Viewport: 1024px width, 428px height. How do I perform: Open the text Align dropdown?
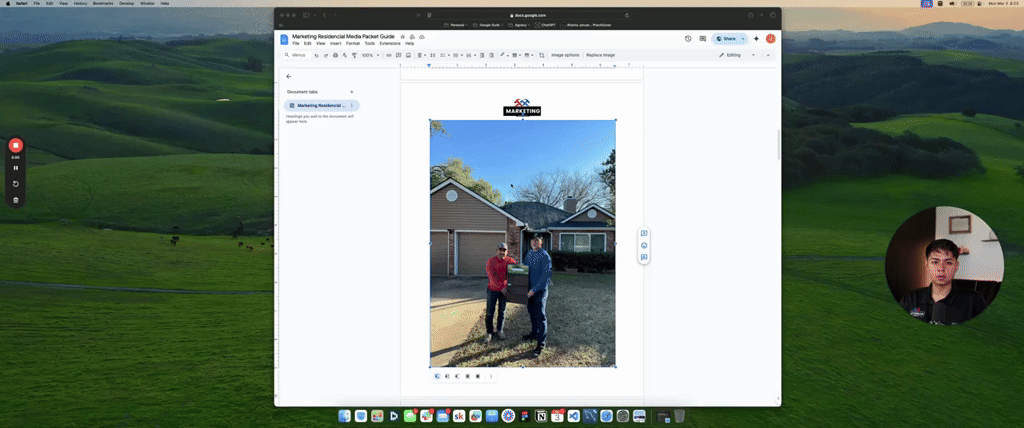(x=422, y=55)
